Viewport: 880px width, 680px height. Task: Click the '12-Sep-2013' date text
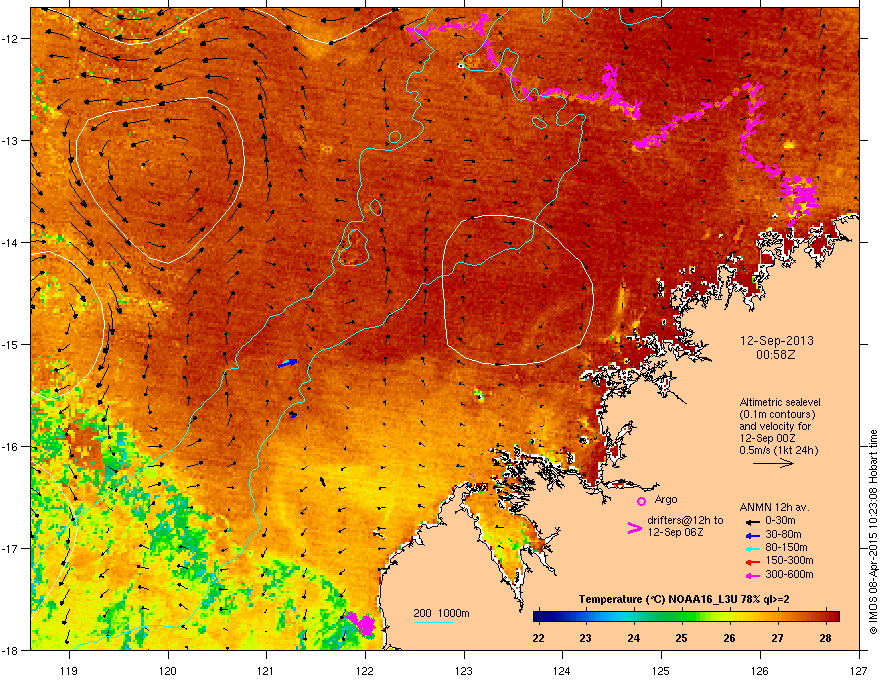(776, 341)
